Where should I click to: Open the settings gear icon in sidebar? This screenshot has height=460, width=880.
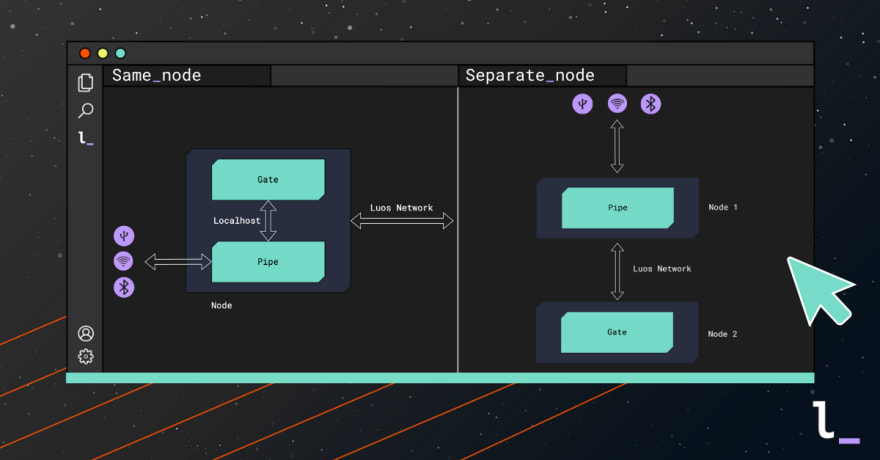tap(86, 356)
